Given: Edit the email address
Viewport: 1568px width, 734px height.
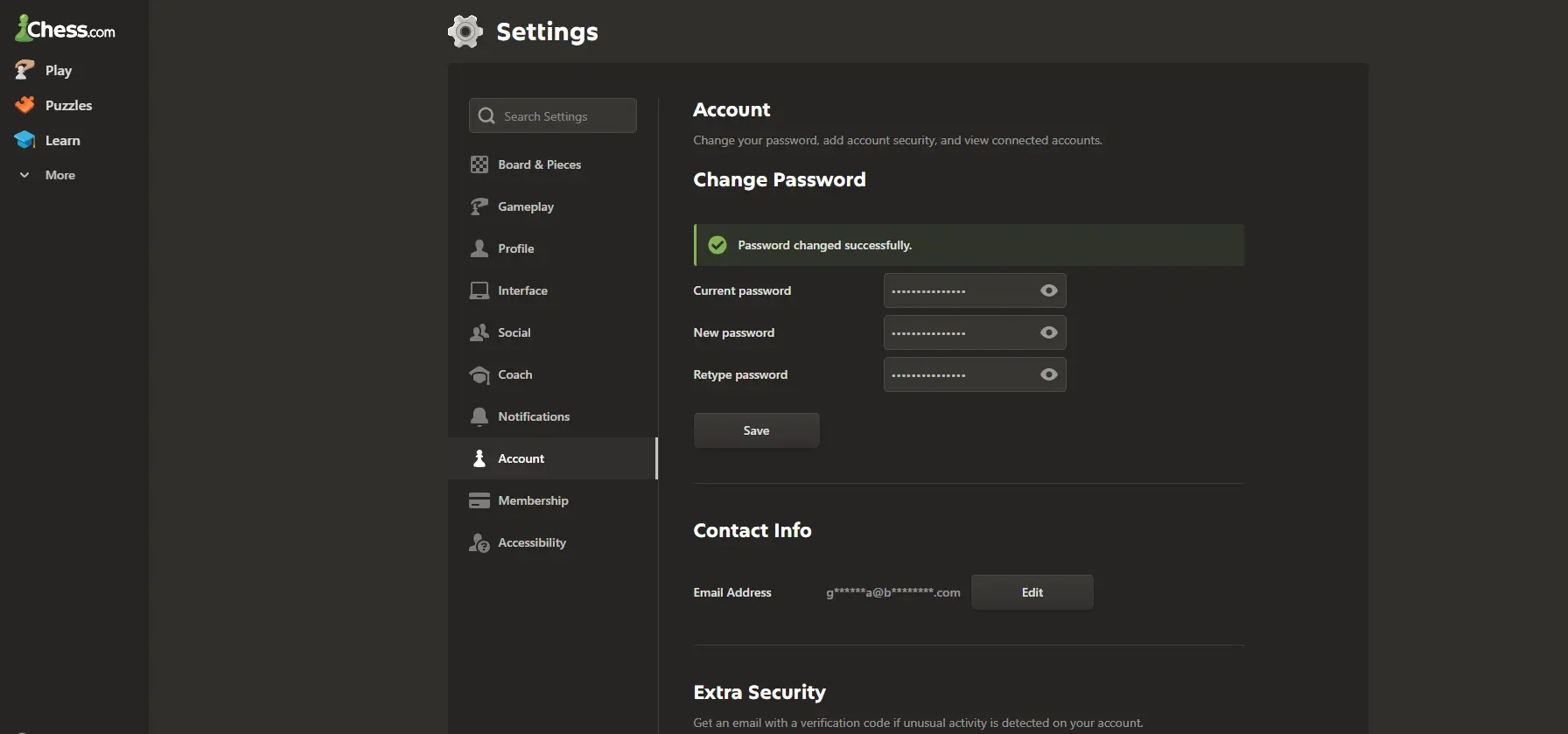Looking at the screenshot, I should (x=1032, y=592).
